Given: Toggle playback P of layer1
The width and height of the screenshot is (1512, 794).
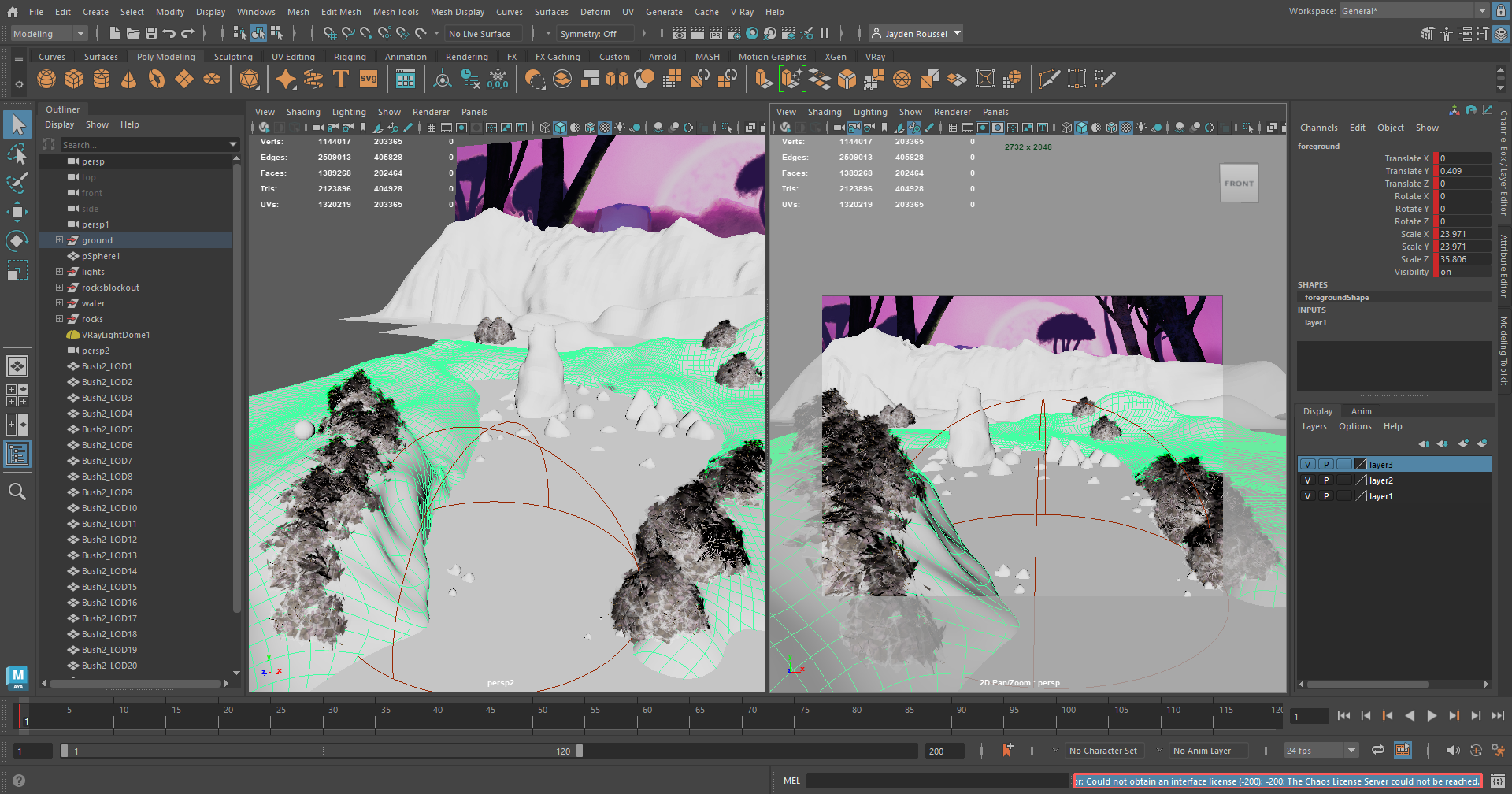Looking at the screenshot, I should click(x=1326, y=496).
